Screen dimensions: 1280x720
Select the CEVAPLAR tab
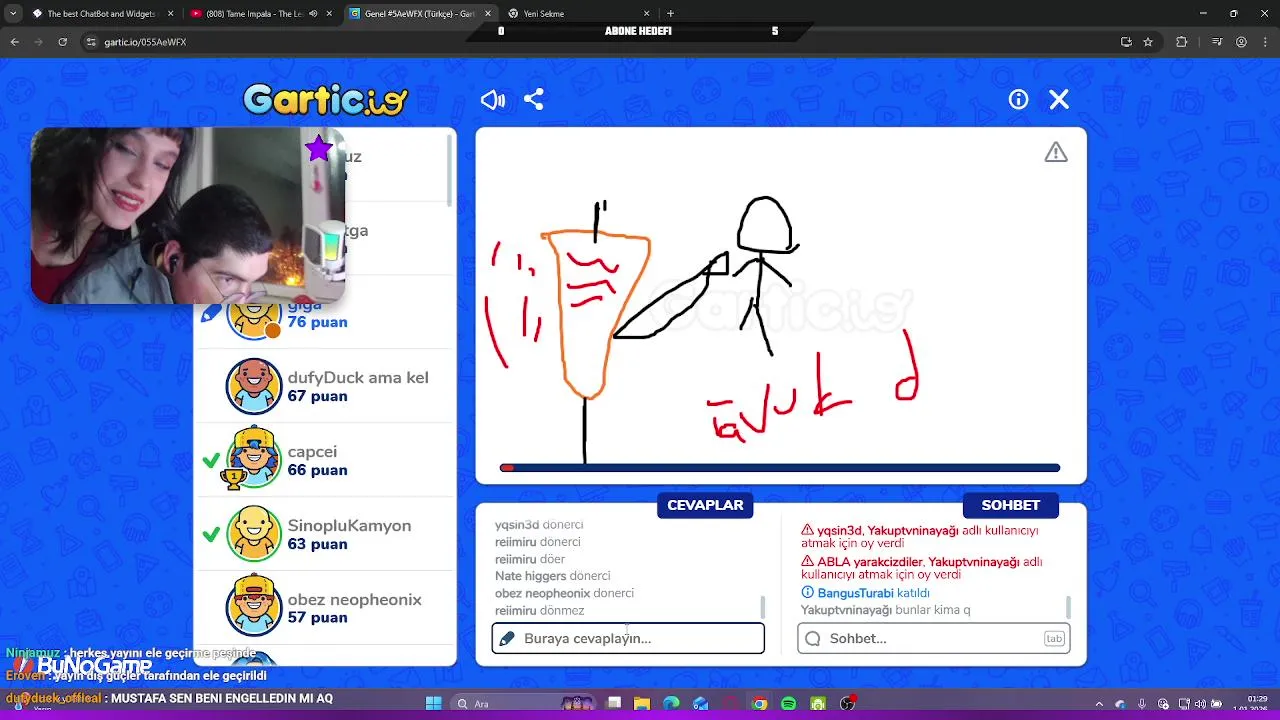pyautogui.click(x=705, y=505)
